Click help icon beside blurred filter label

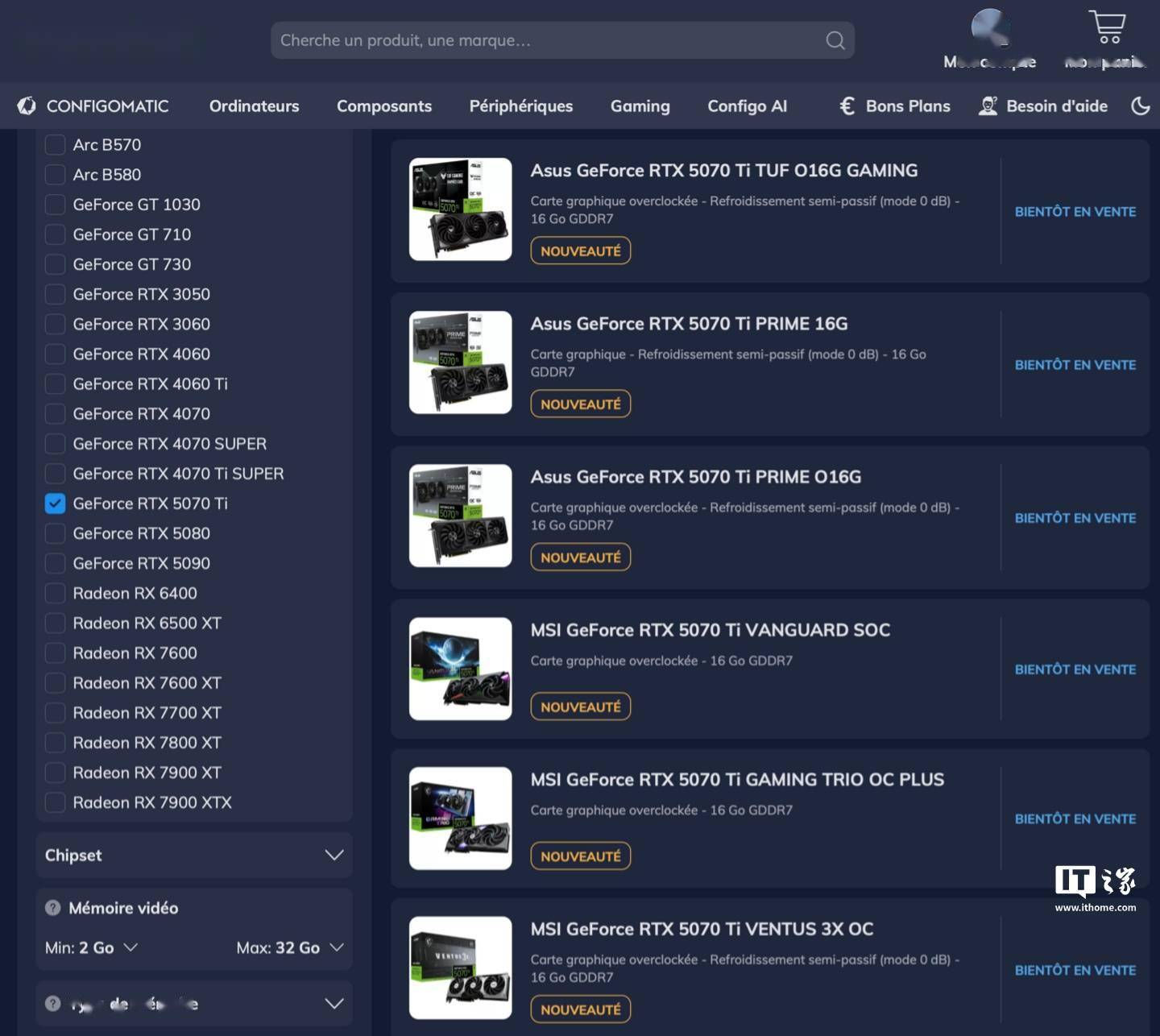53,1004
